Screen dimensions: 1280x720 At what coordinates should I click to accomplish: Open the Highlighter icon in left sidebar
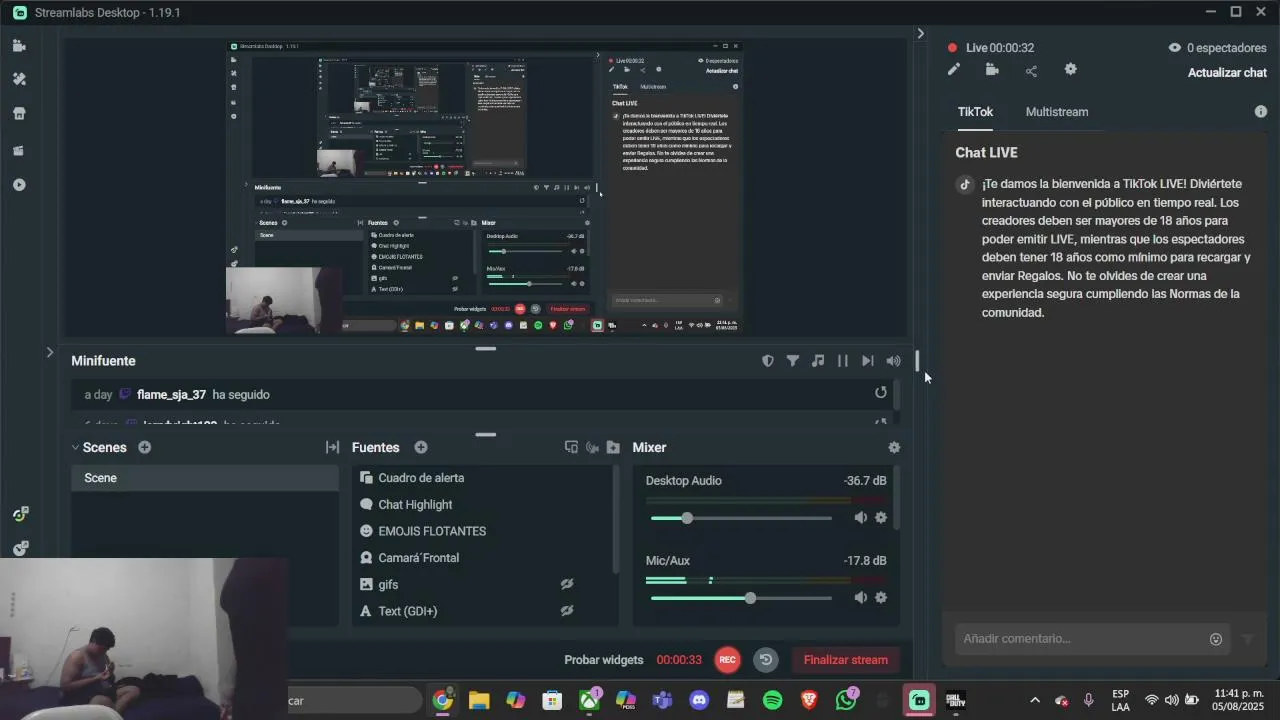tap(19, 150)
